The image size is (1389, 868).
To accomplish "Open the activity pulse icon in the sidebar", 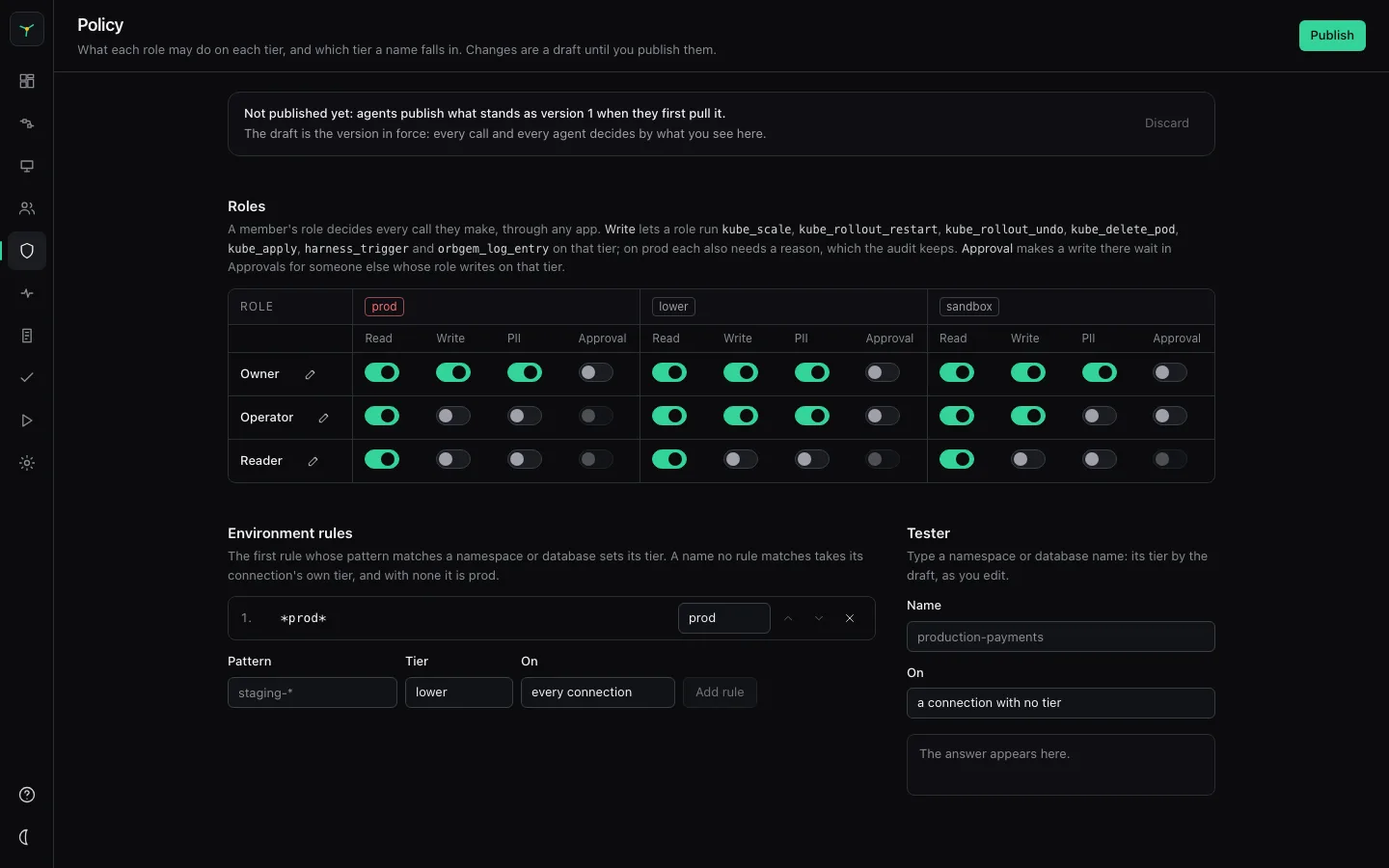I will (27, 293).
